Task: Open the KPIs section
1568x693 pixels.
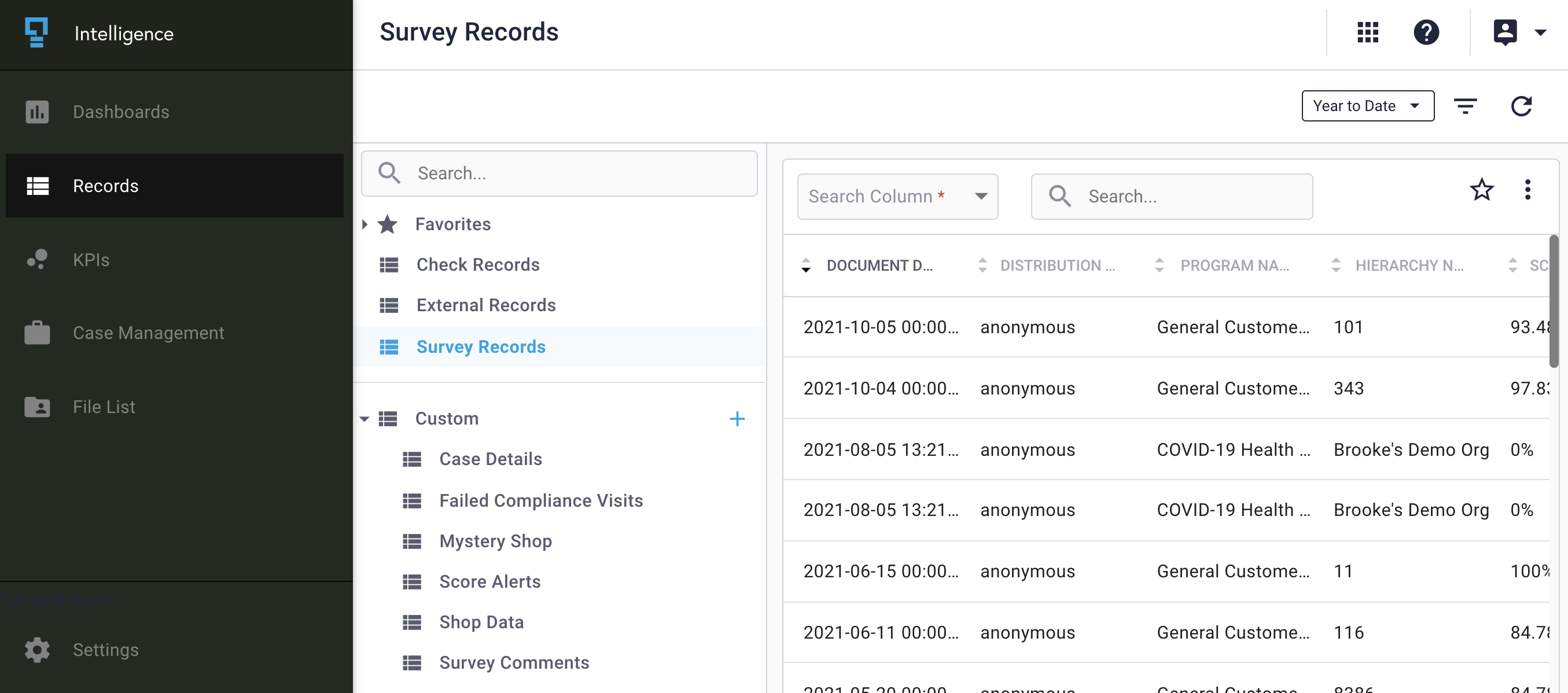Action: pyautogui.click(x=91, y=260)
